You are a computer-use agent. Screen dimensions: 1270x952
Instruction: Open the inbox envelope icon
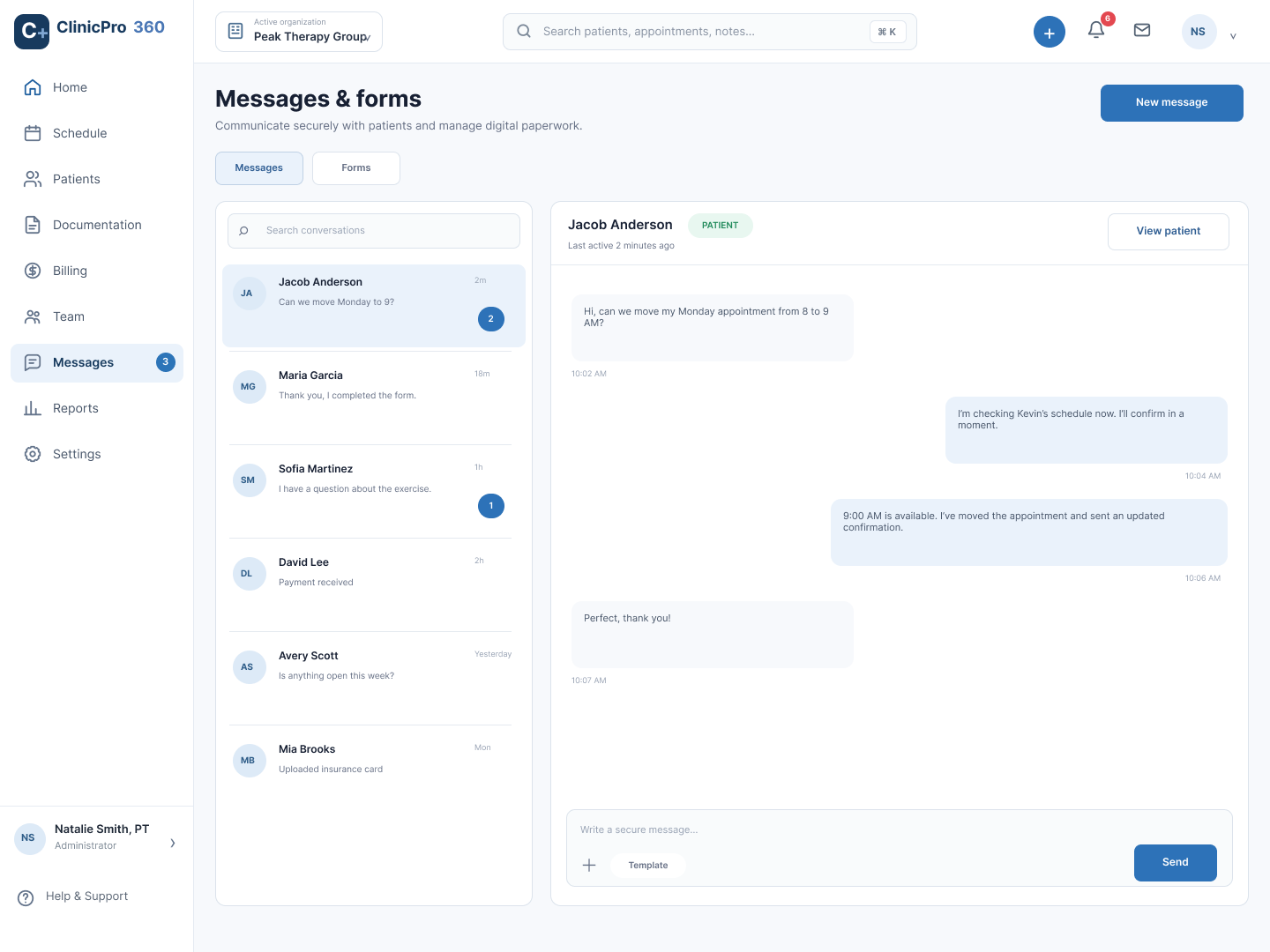pyautogui.click(x=1142, y=30)
